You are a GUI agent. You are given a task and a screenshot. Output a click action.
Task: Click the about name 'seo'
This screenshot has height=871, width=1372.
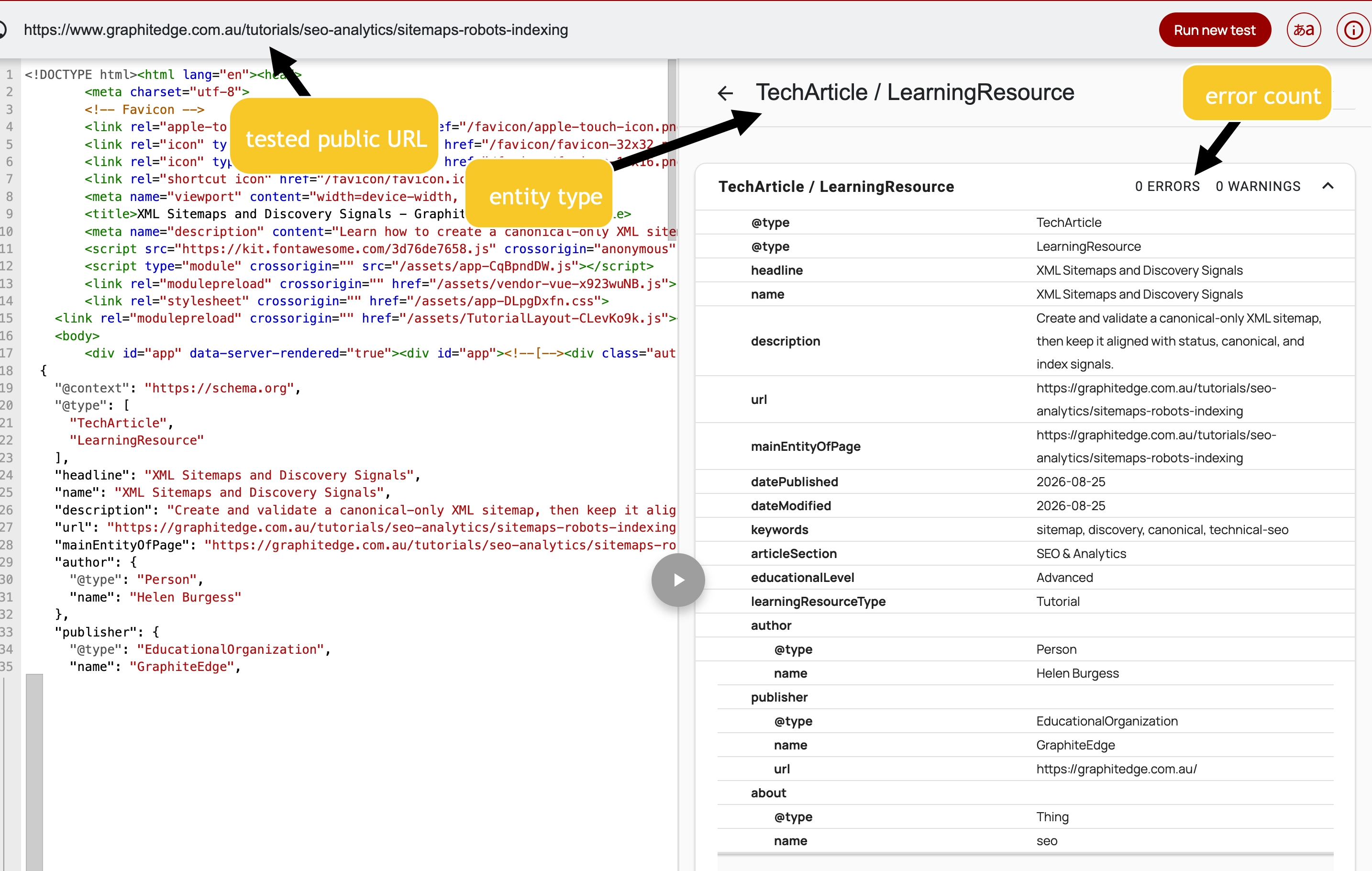[x=1047, y=841]
